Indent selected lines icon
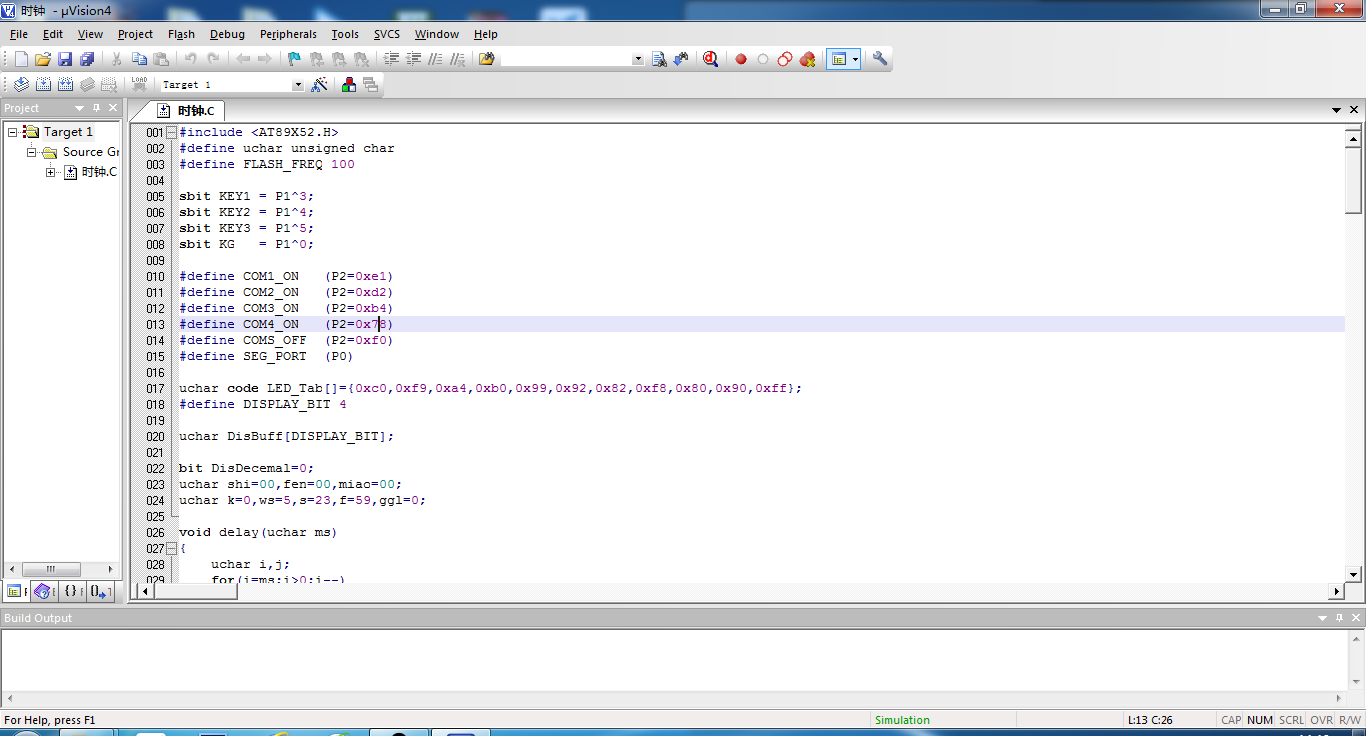The height and width of the screenshot is (736, 1366). pyautogui.click(x=392, y=59)
